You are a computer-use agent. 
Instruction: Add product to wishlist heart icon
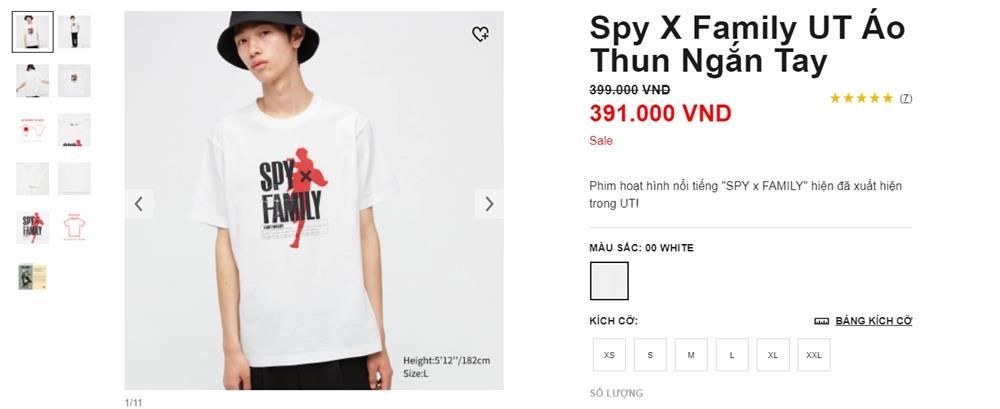click(480, 34)
